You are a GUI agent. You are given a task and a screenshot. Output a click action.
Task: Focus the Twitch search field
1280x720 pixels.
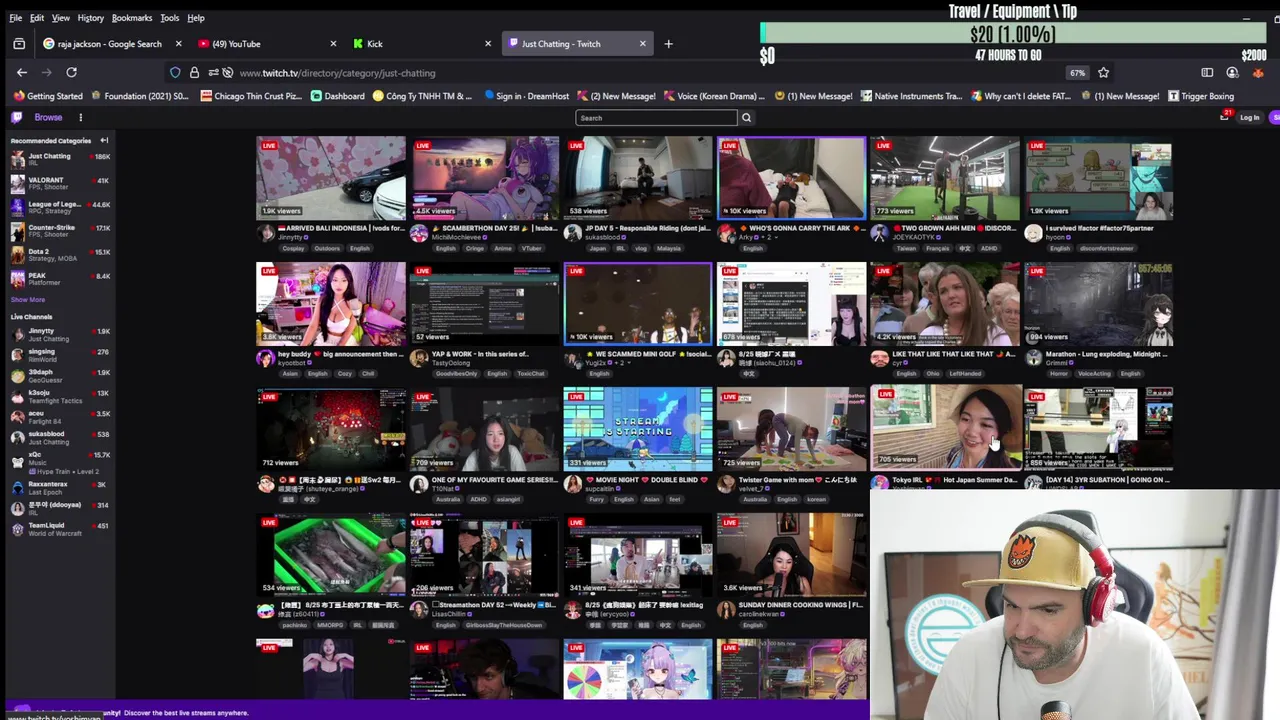656,118
